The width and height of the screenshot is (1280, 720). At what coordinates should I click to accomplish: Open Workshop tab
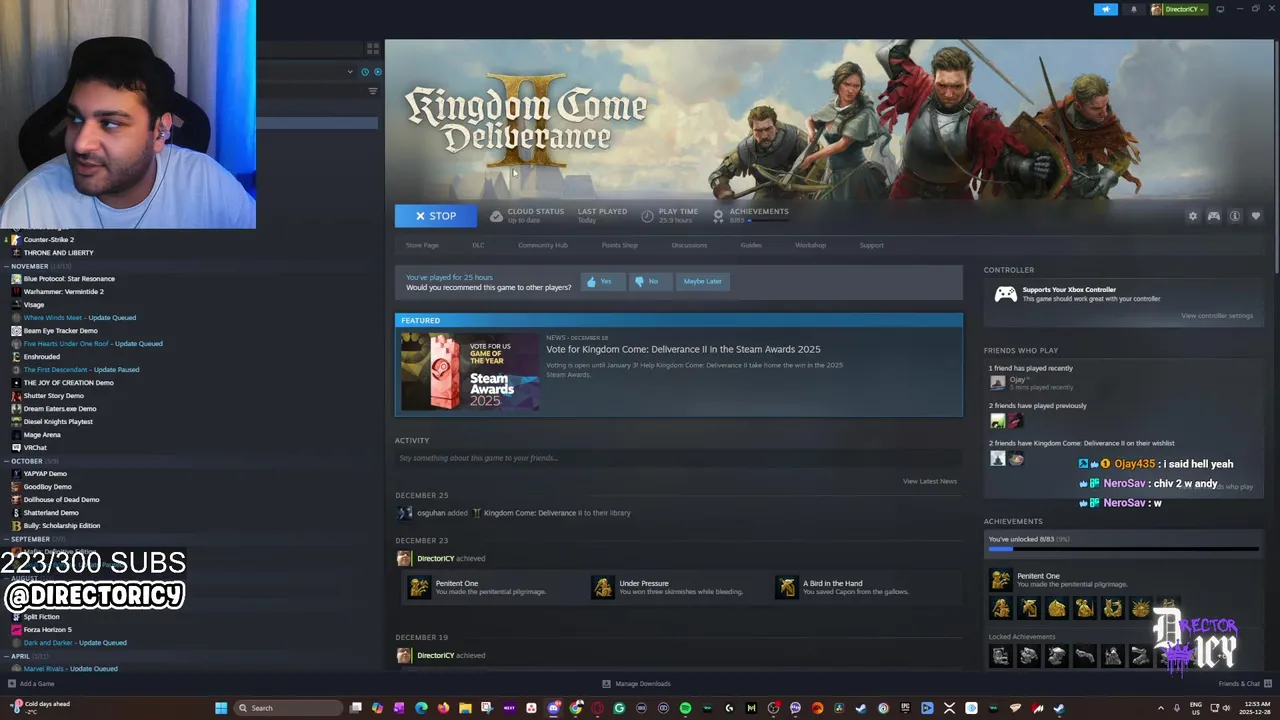(810, 245)
